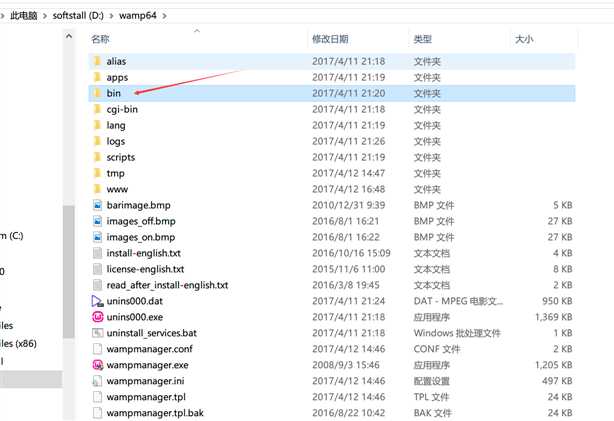Select the apps folder icon
Viewport: 614px width, 421px height.
pyautogui.click(x=98, y=77)
